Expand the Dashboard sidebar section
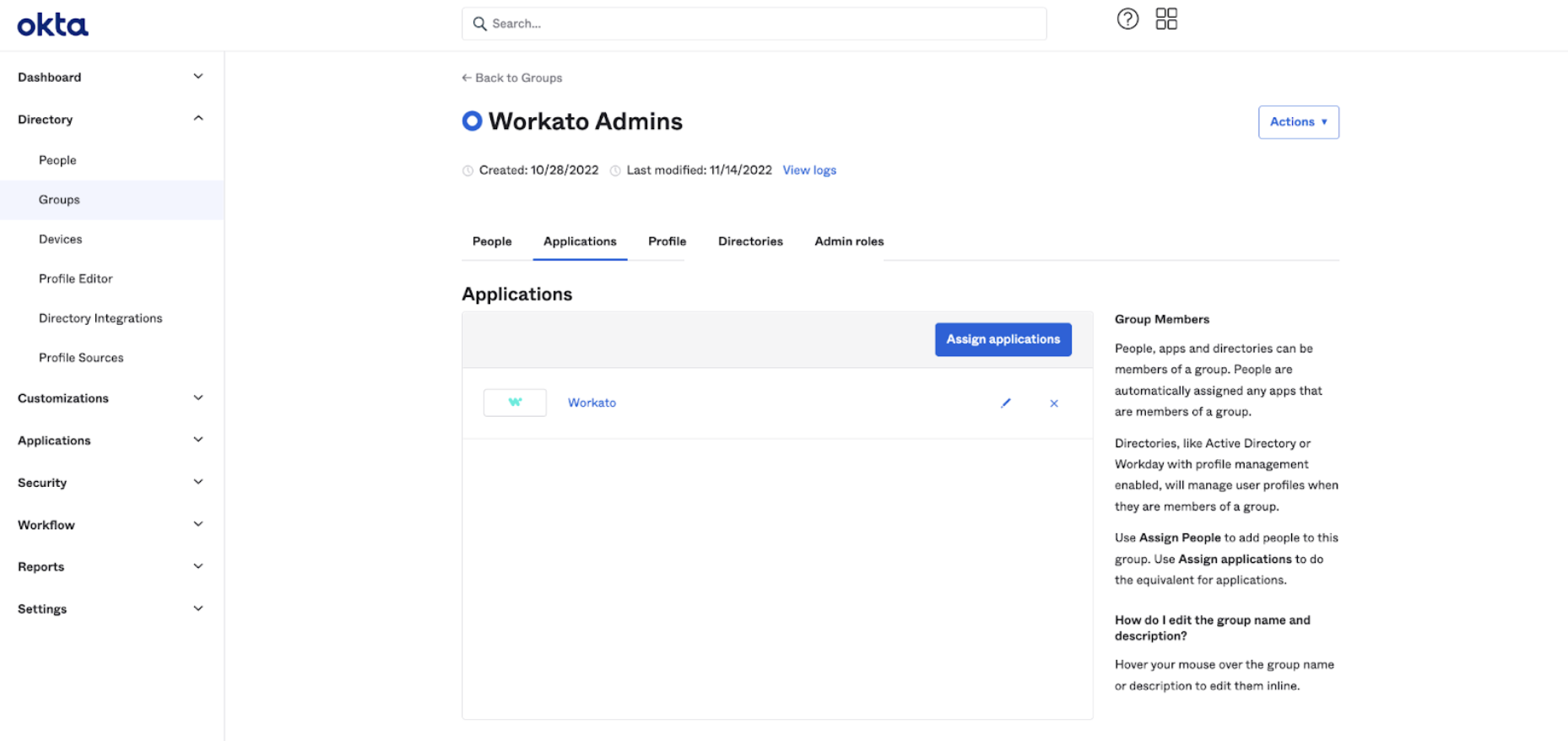The image size is (1568, 741). [x=197, y=77]
